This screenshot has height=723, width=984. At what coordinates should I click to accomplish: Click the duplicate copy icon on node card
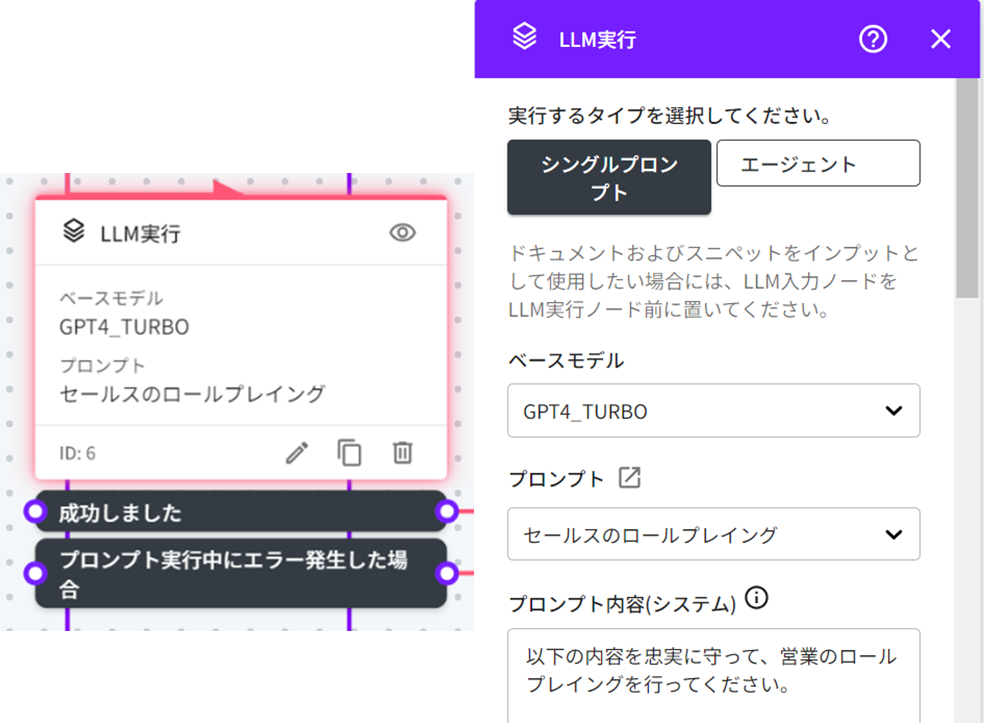coord(349,453)
